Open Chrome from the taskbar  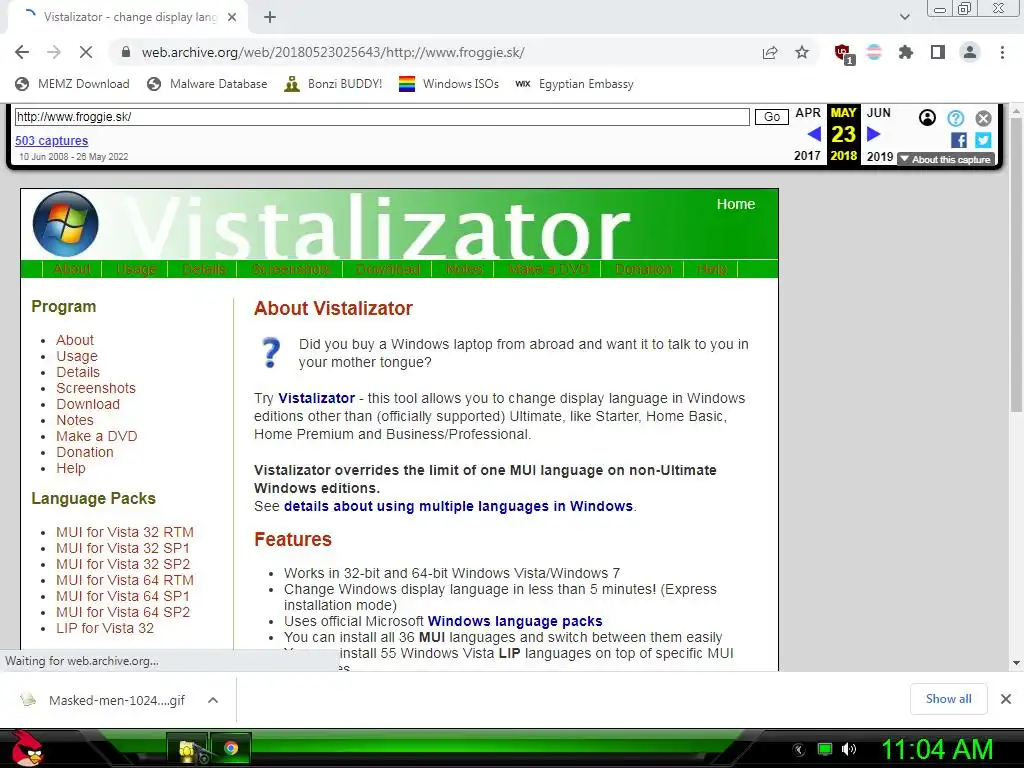tap(231, 748)
